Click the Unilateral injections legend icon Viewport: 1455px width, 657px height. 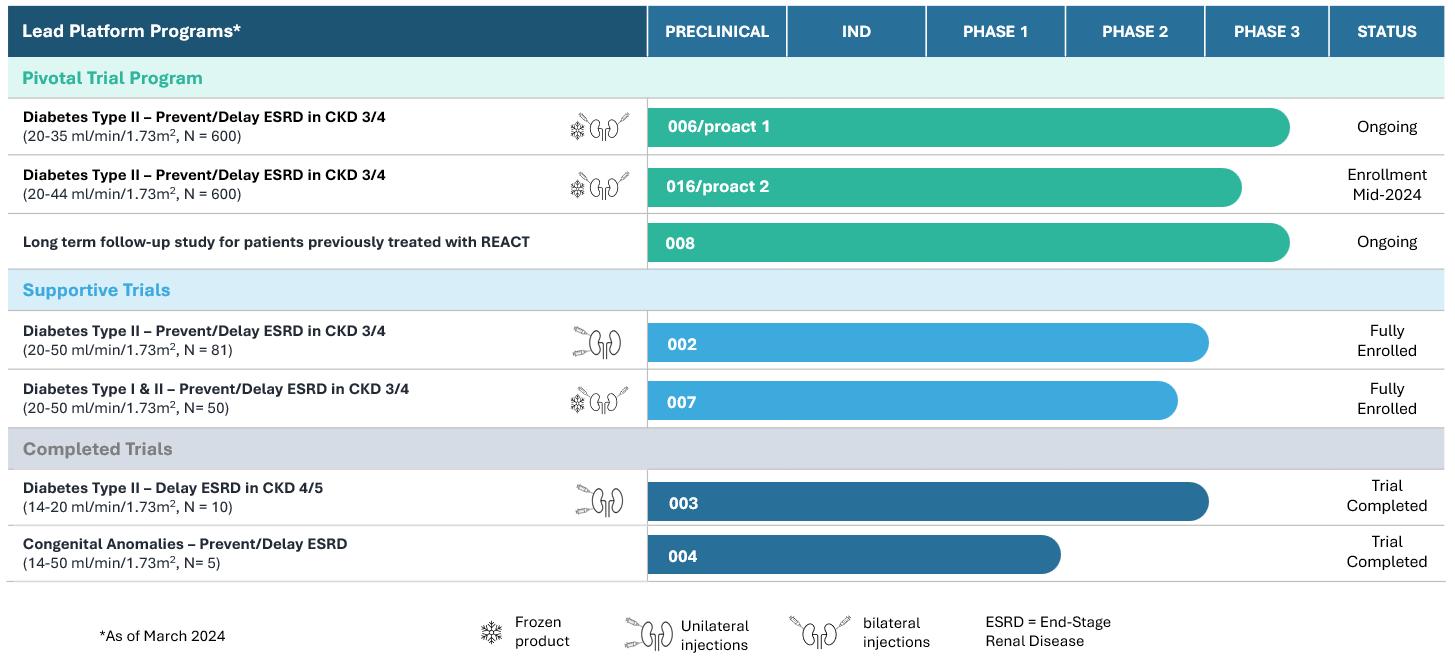(649, 634)
